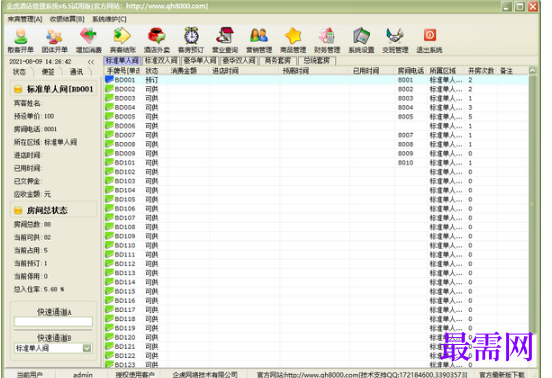Image resolution: width=552 pixels, height=378 pixels.
Task: Select room phone cell 8010
Action: click(406, 163)
